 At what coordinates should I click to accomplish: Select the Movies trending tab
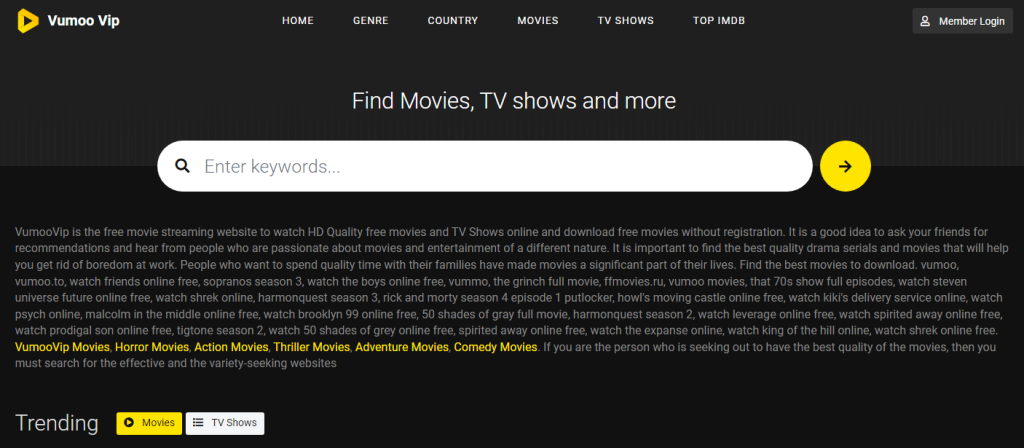coord(150,423)
